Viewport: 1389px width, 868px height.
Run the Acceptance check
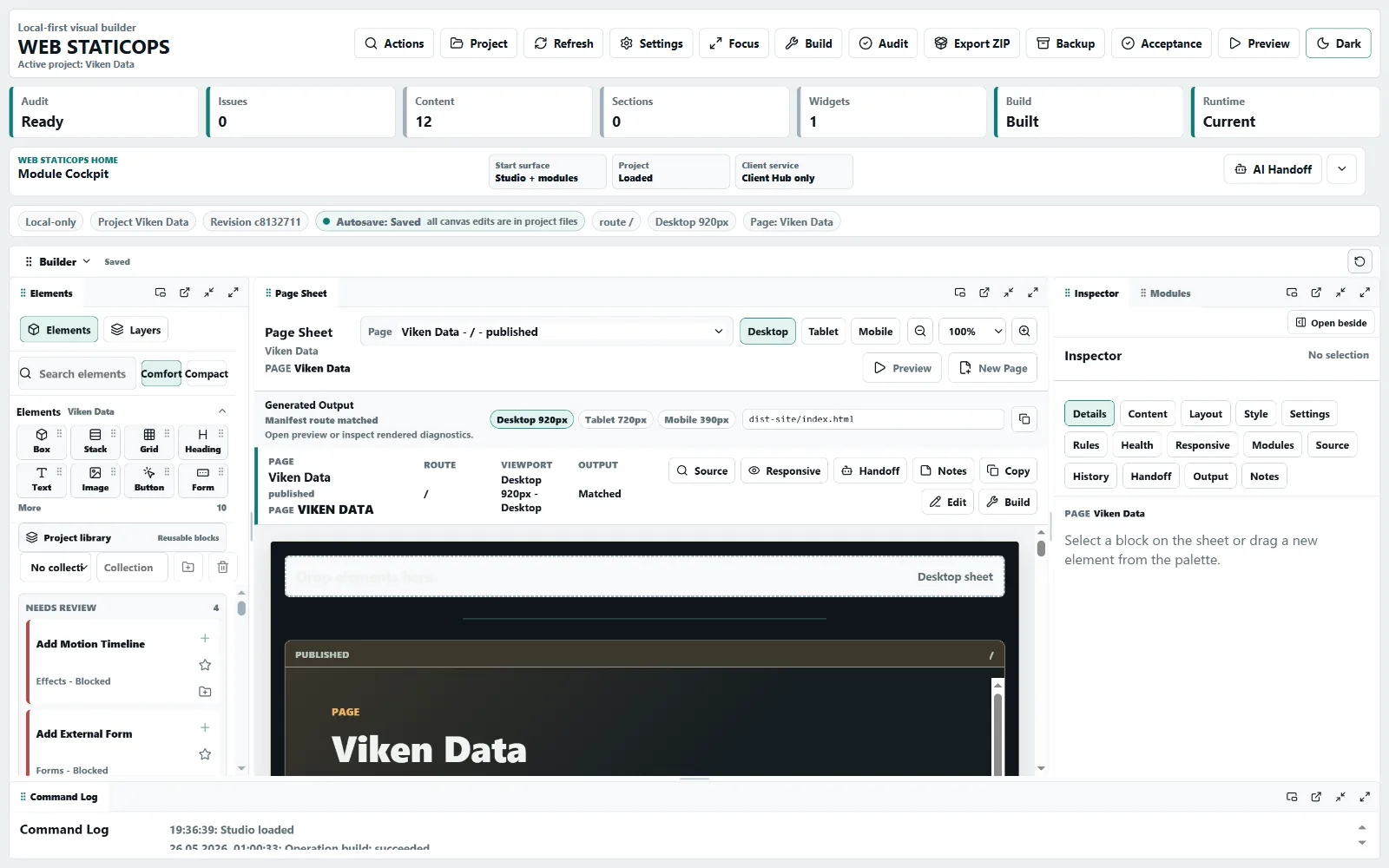click(x=1162, y=43)
